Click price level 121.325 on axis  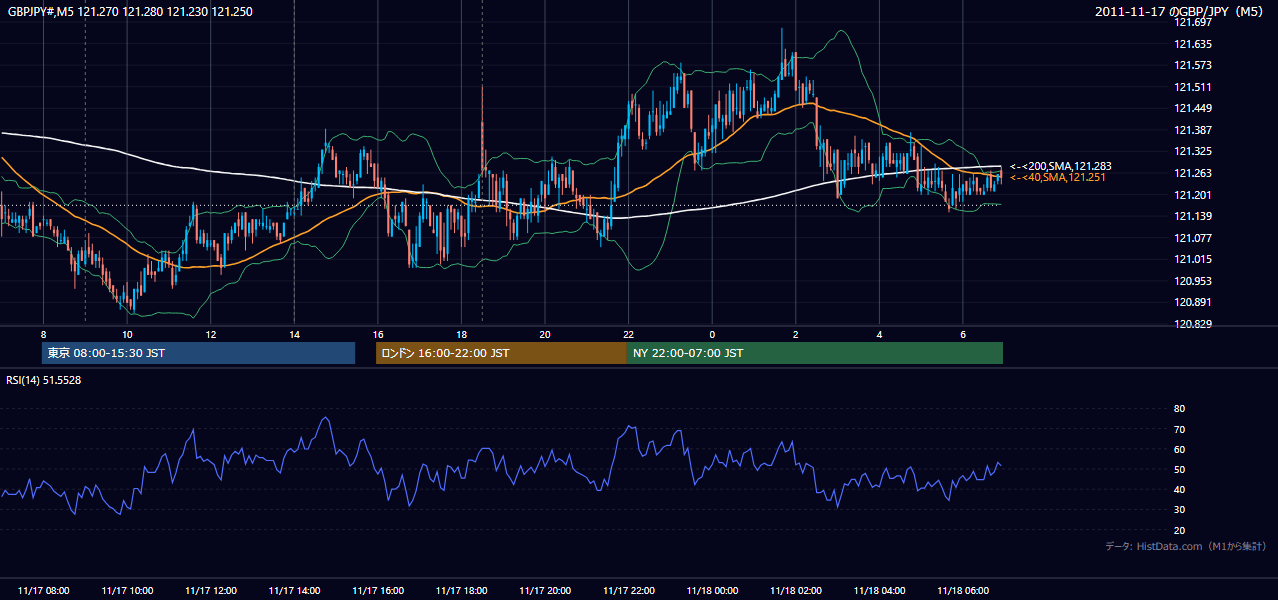point(1194,151)
